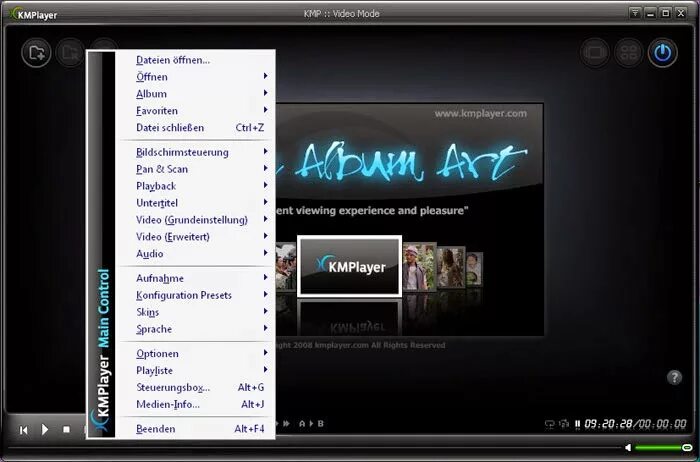Mute audio with the speaker icon
This screenshot has height=462, width=700.
pos(628,447)
